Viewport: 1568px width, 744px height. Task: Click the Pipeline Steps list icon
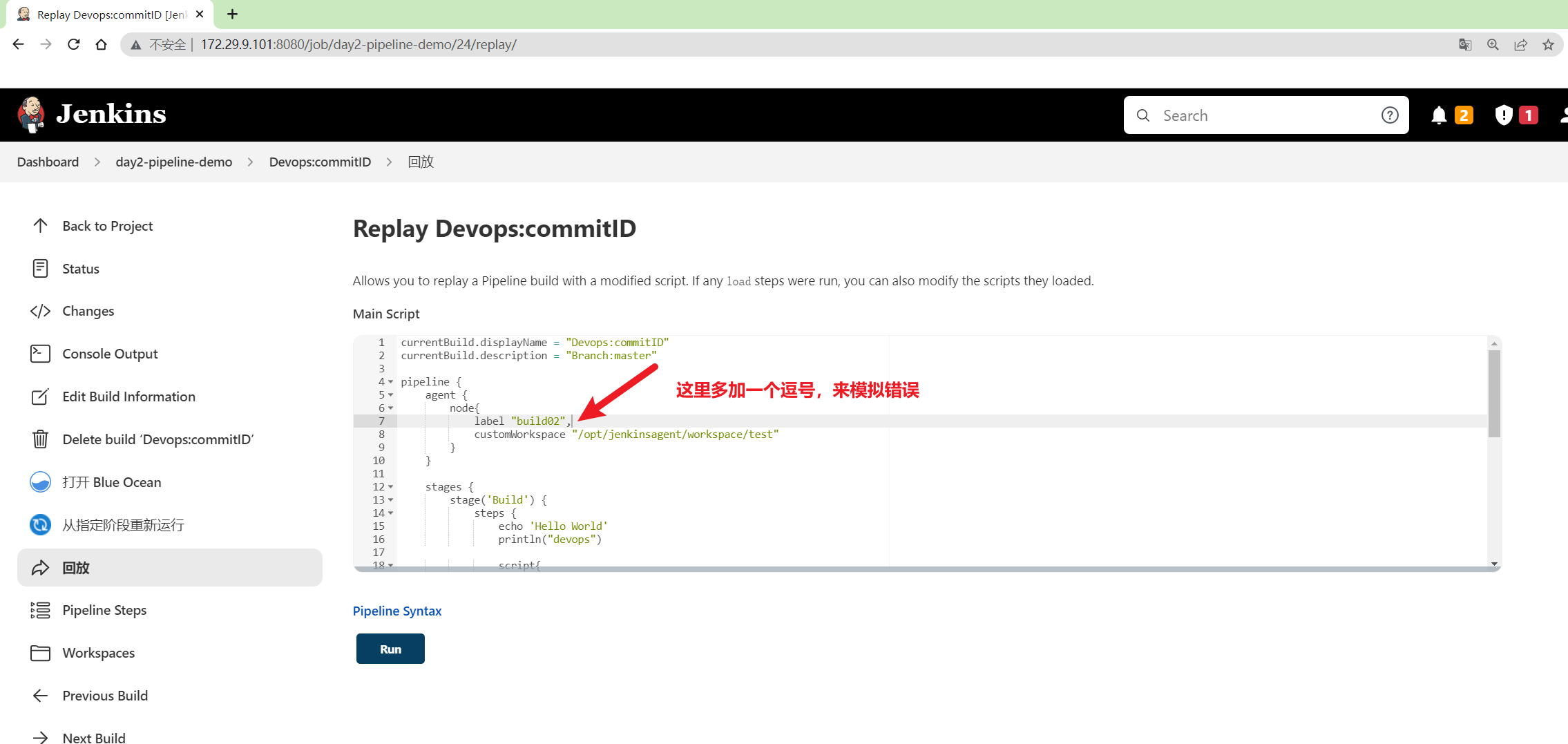coord(40,610)
